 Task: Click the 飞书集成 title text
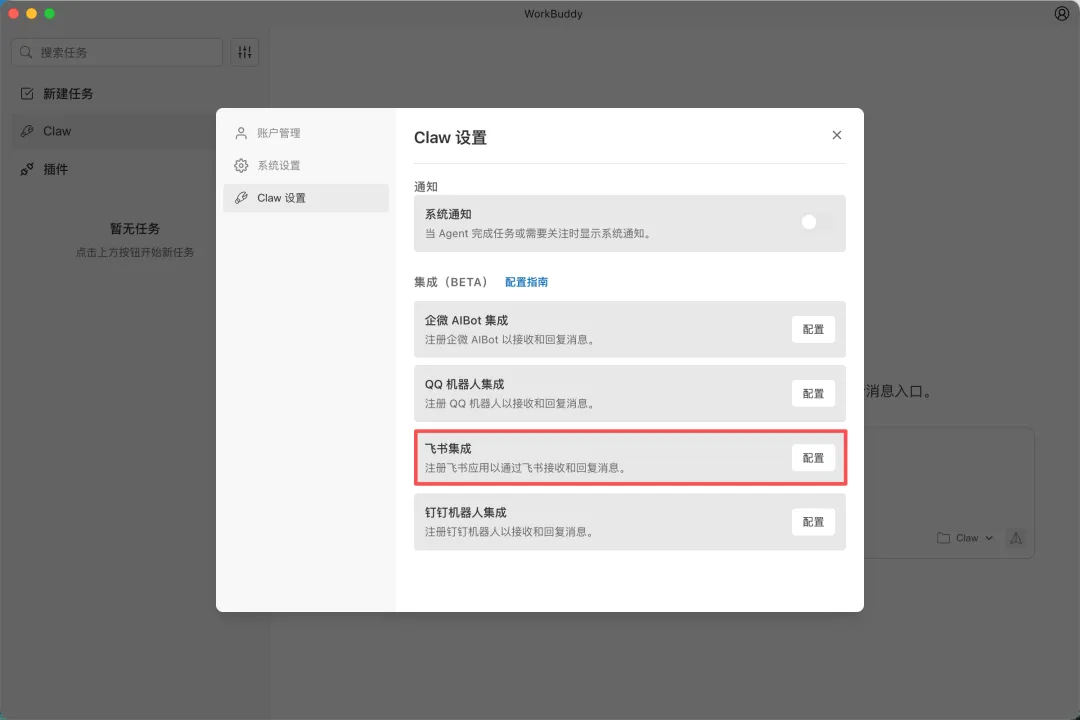448,449
